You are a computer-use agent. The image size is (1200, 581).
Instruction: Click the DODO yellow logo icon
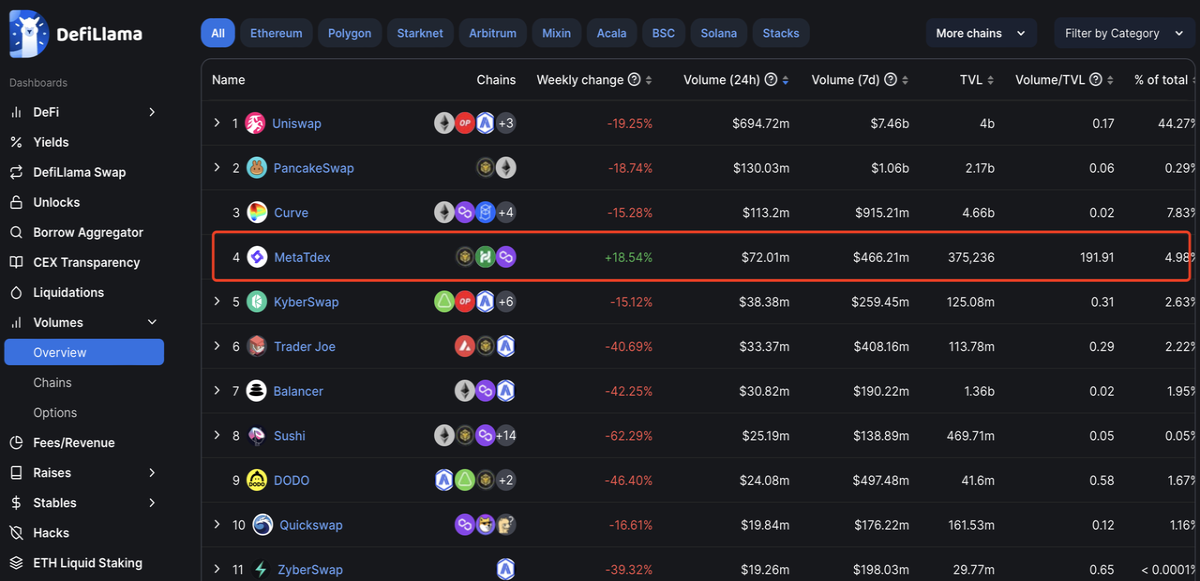(256, 480)
